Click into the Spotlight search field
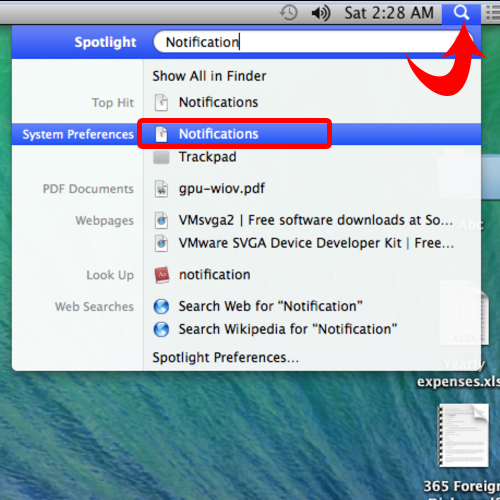This screenshot has width=500, height=500. click(313, 42)
